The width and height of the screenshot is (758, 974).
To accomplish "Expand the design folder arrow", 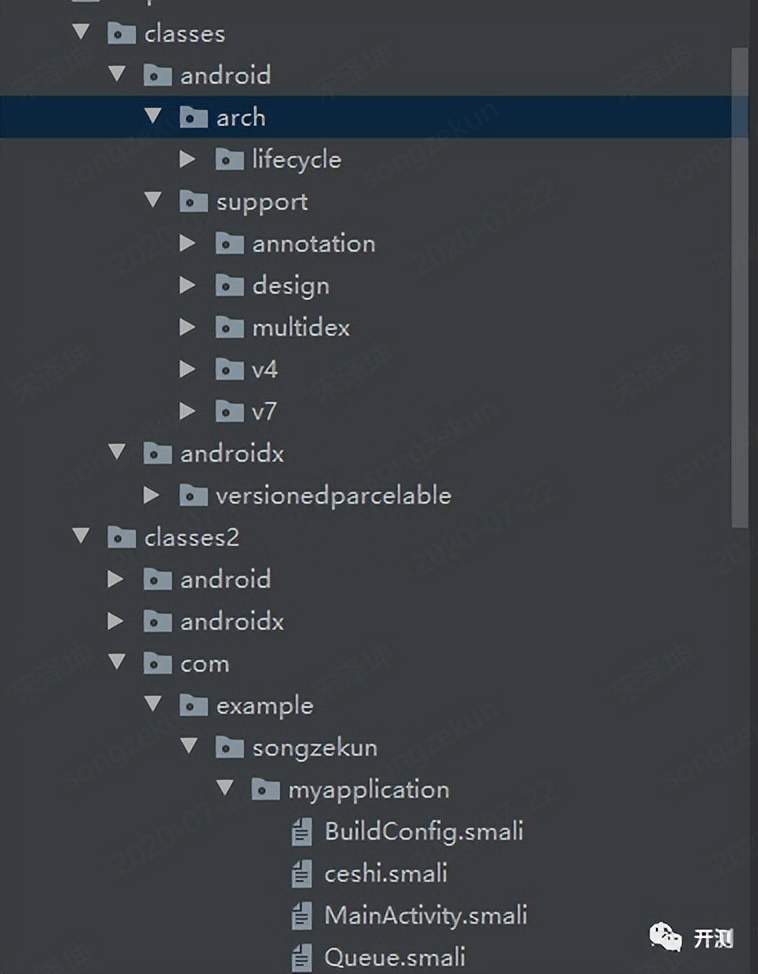I will click(188, 285).
